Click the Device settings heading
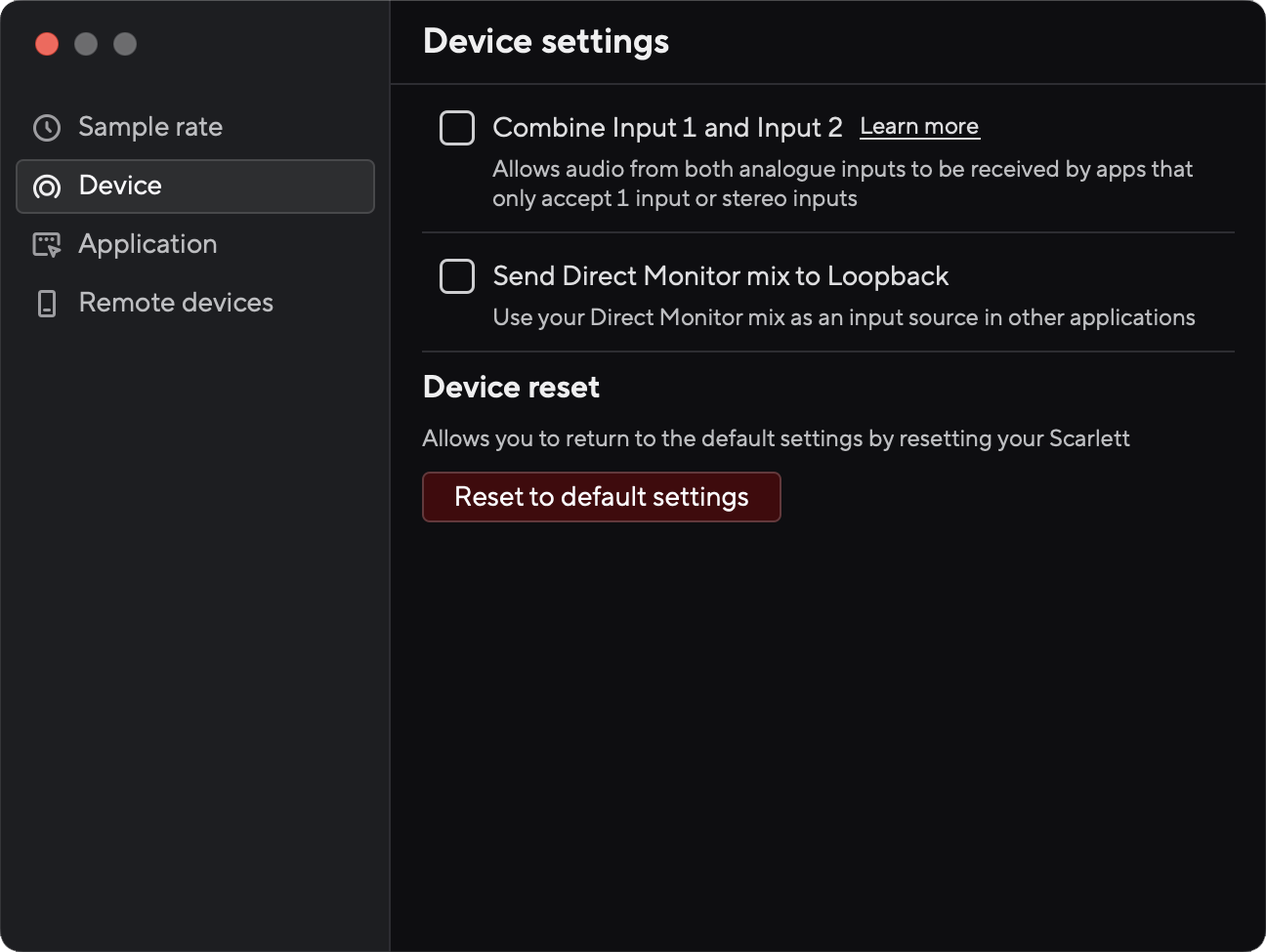Viewport: 1266px width, 952px height. 545,42
